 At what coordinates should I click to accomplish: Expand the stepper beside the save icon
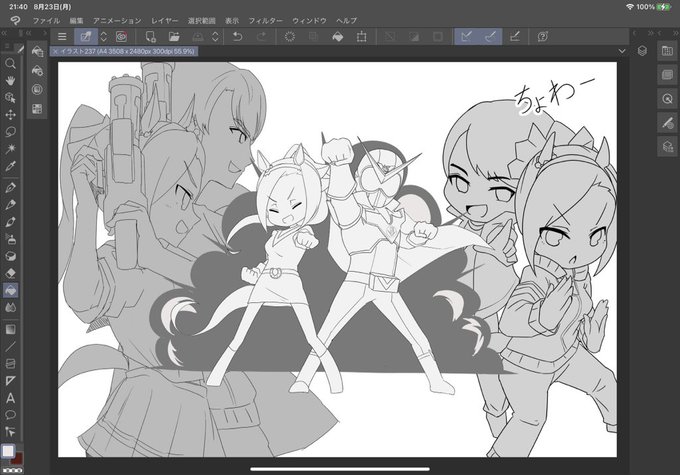216,37
